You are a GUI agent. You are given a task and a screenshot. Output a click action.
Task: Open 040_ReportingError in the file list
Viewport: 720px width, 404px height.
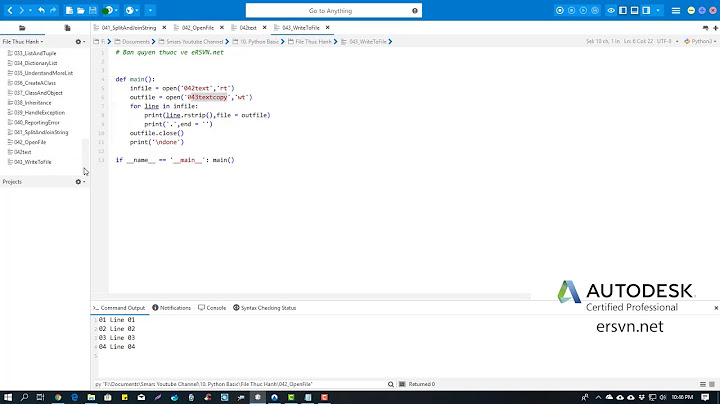point(37,123)
